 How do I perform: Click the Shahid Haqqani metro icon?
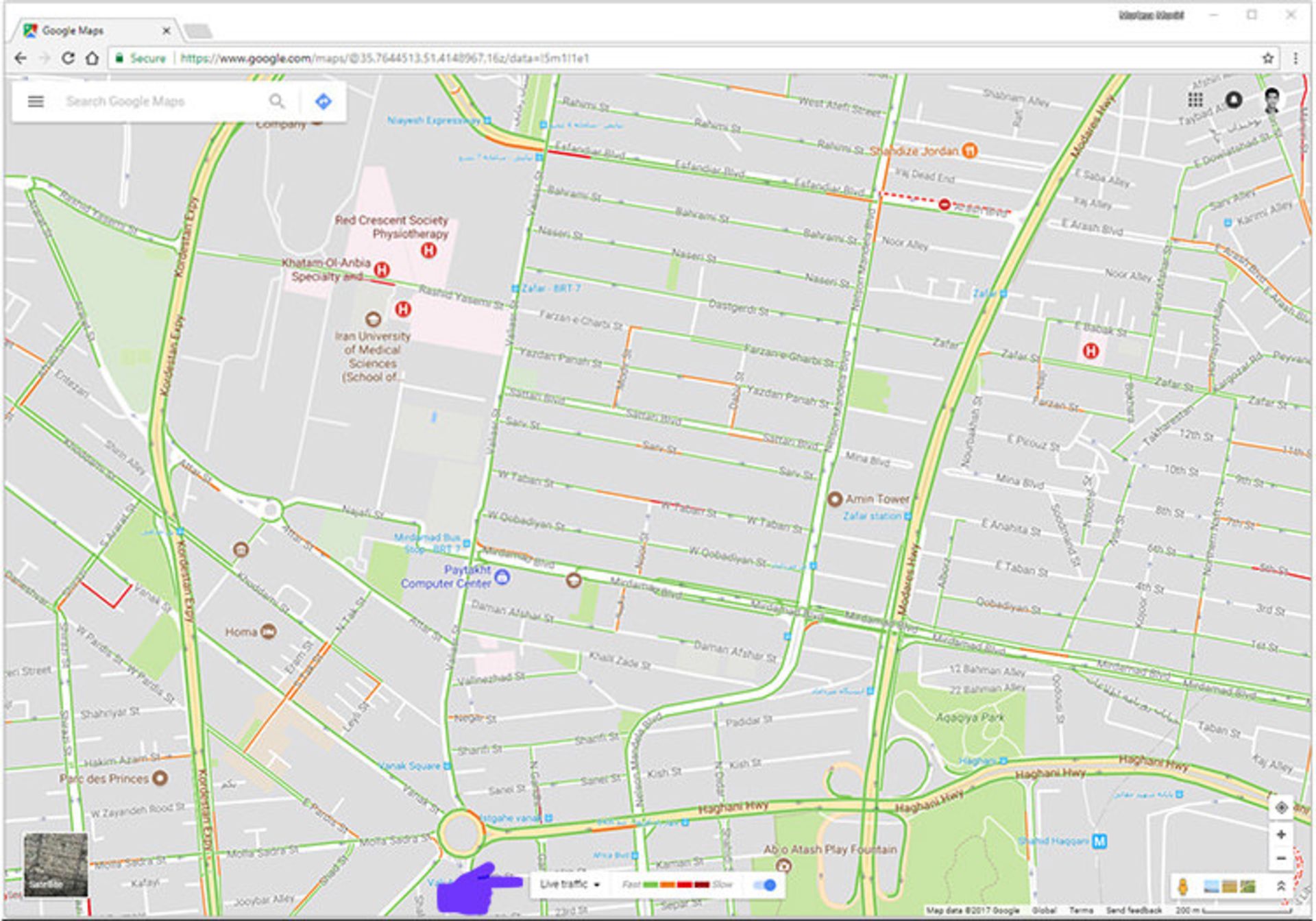pyautogui.click(x=1099, y=841)
